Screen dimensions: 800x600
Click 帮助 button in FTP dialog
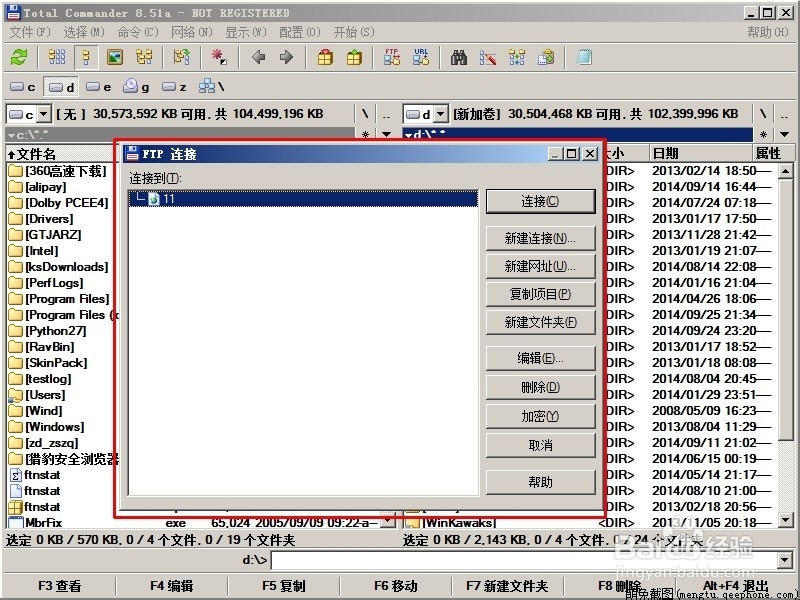540,482
